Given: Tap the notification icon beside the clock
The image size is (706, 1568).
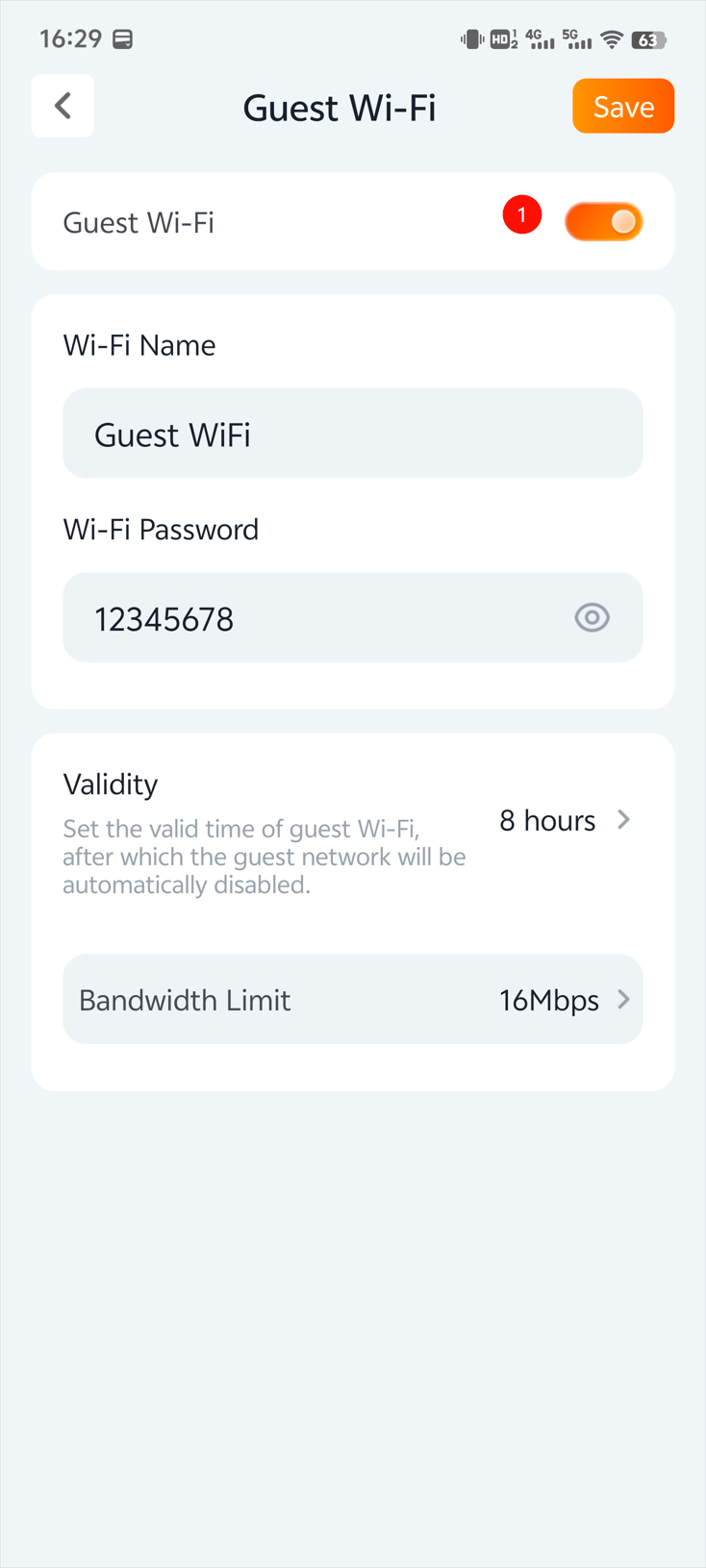Looking at the screenshot, I should [123, 39].
